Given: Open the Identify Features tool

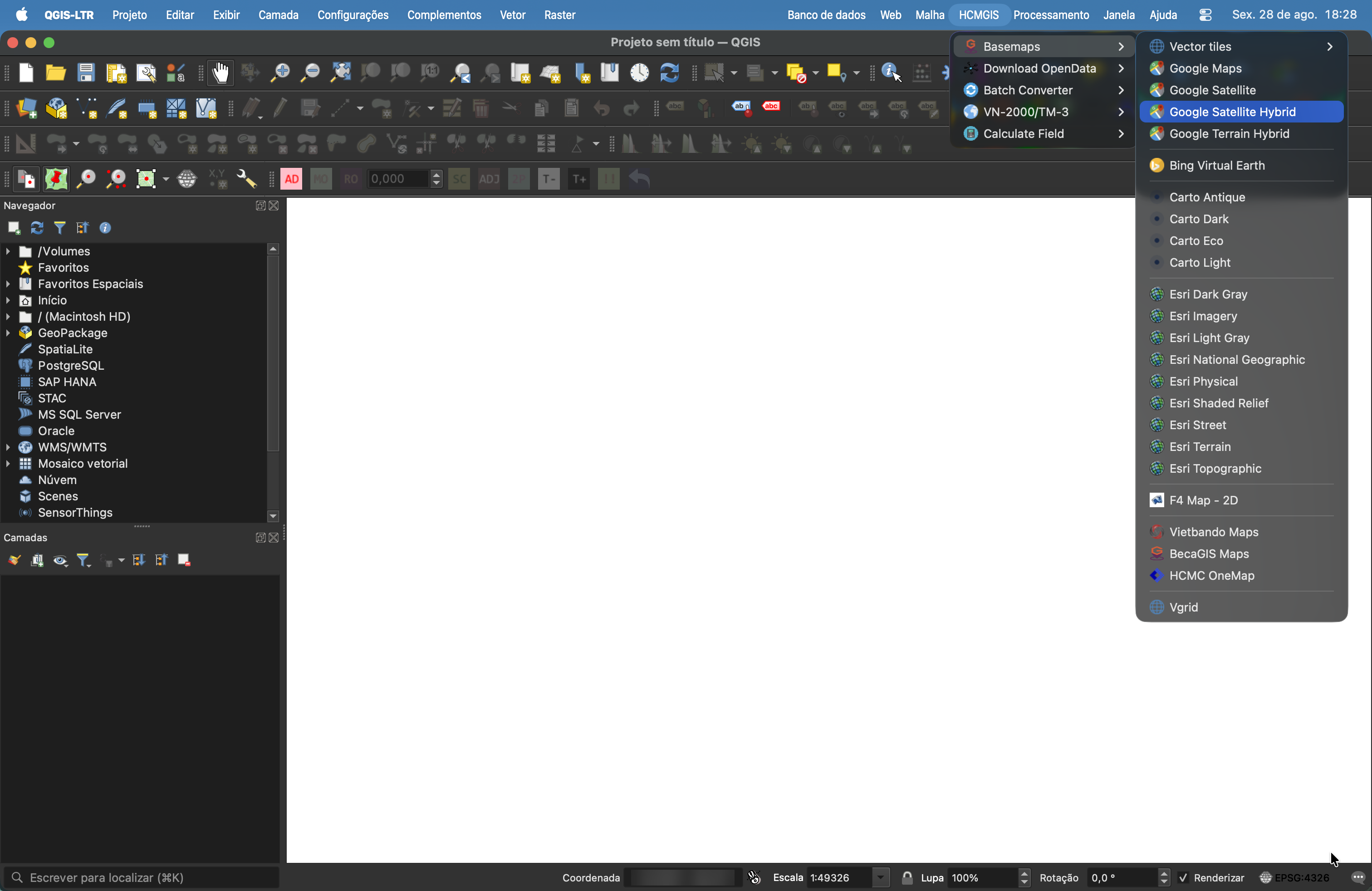Looking at the screenshot, I should [891, 73].
